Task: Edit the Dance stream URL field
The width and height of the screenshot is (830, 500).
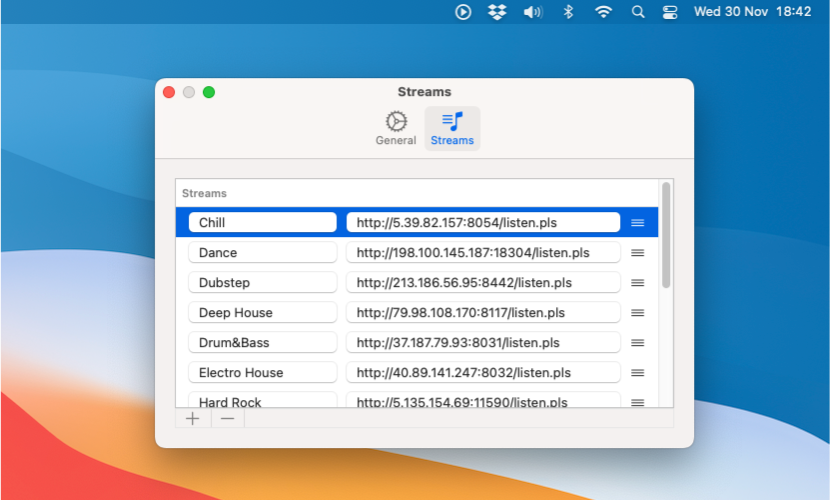Action: point(483,253)
